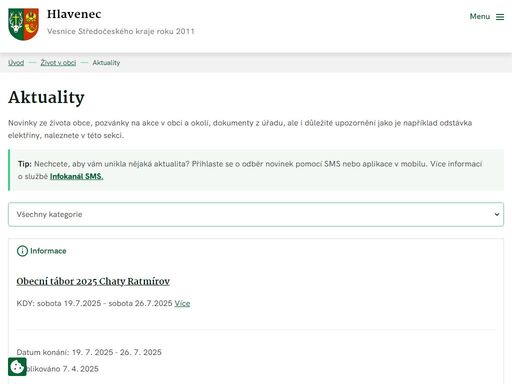This screenshot has height=384, width=512.
Task: Open cookie settings icon
Action: click(x=17, y=367)
